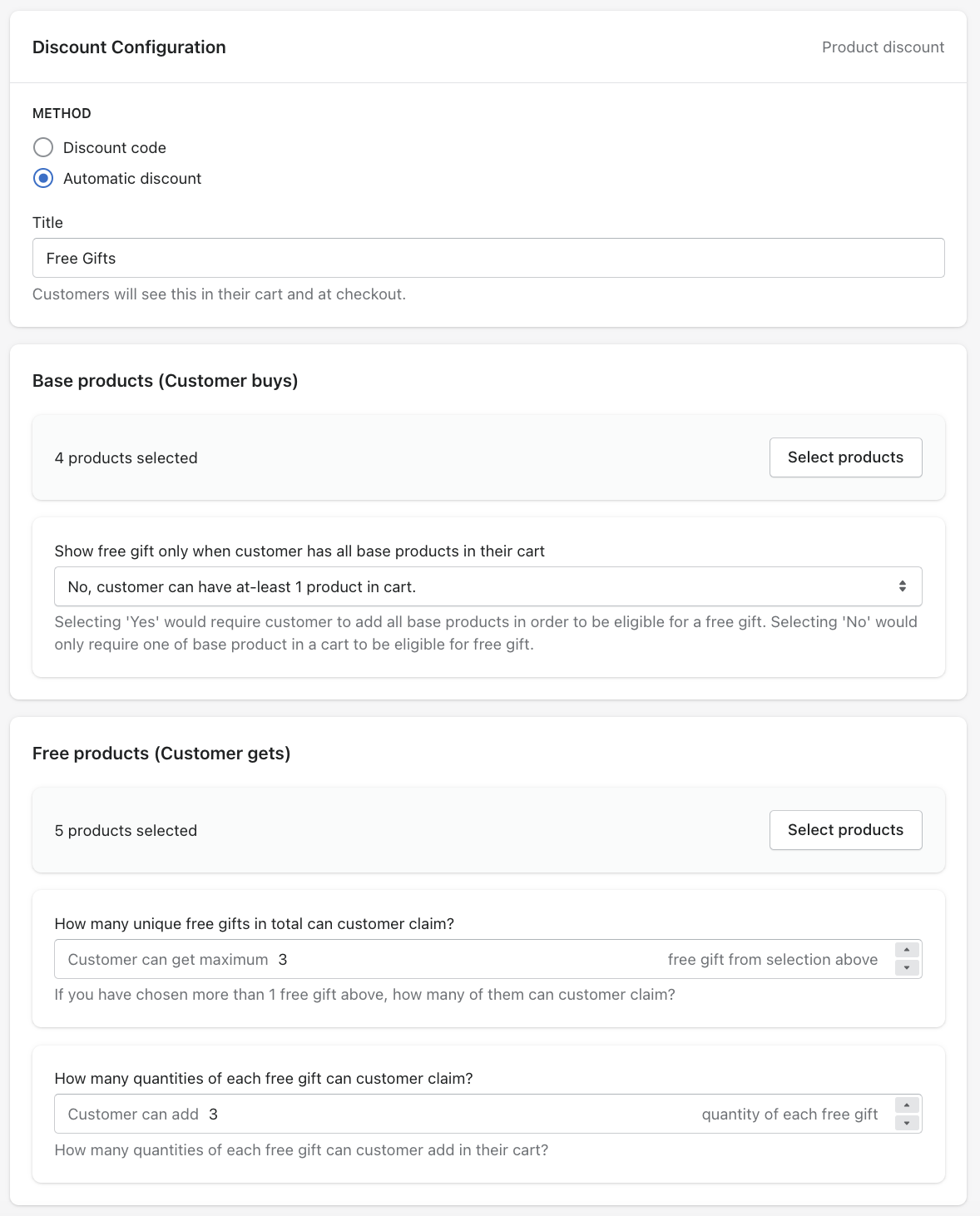The height and width of the screenshot is (1216, 980).
Task: Select the Automatic discount radio button
Action: tap(43, 179)
